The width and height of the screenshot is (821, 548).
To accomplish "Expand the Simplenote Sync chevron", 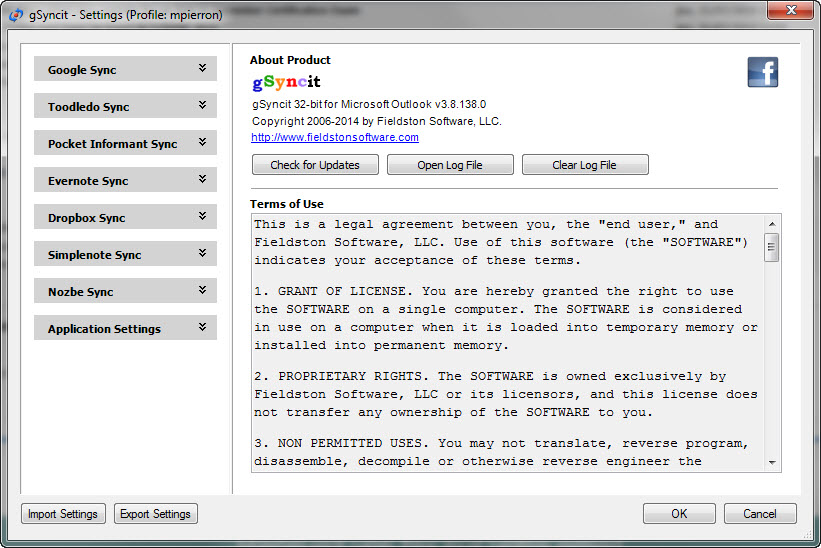I will coord(202,253).
